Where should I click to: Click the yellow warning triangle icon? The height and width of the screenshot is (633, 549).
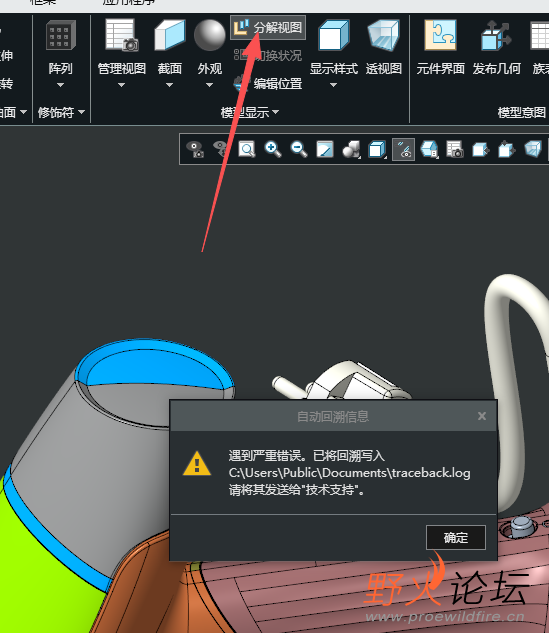coord(197,464)
